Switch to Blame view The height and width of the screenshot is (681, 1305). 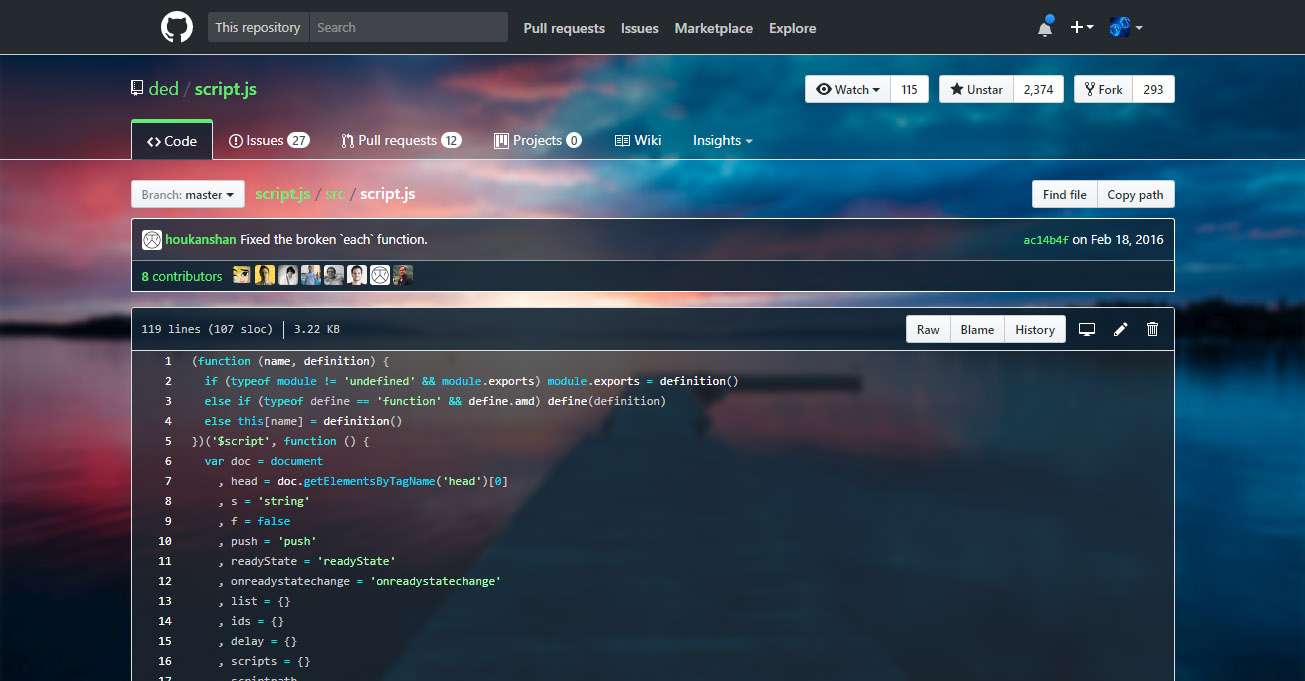[976, 328]
